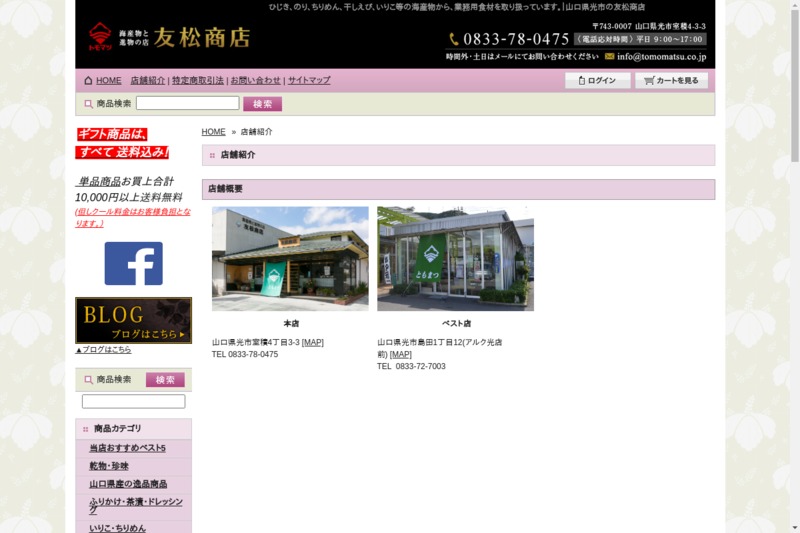Open お問い合わせ in the navigation bar
The height and width of the screenshot is (533, 800).
coord(256,80)
